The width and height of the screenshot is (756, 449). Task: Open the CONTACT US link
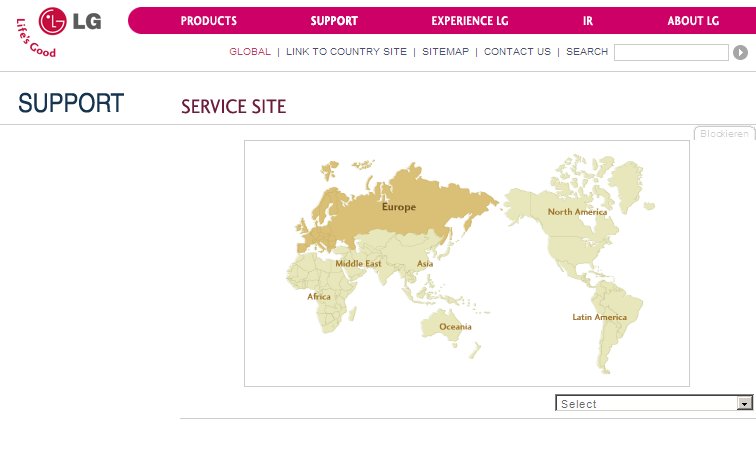click(x=517, y=52)
